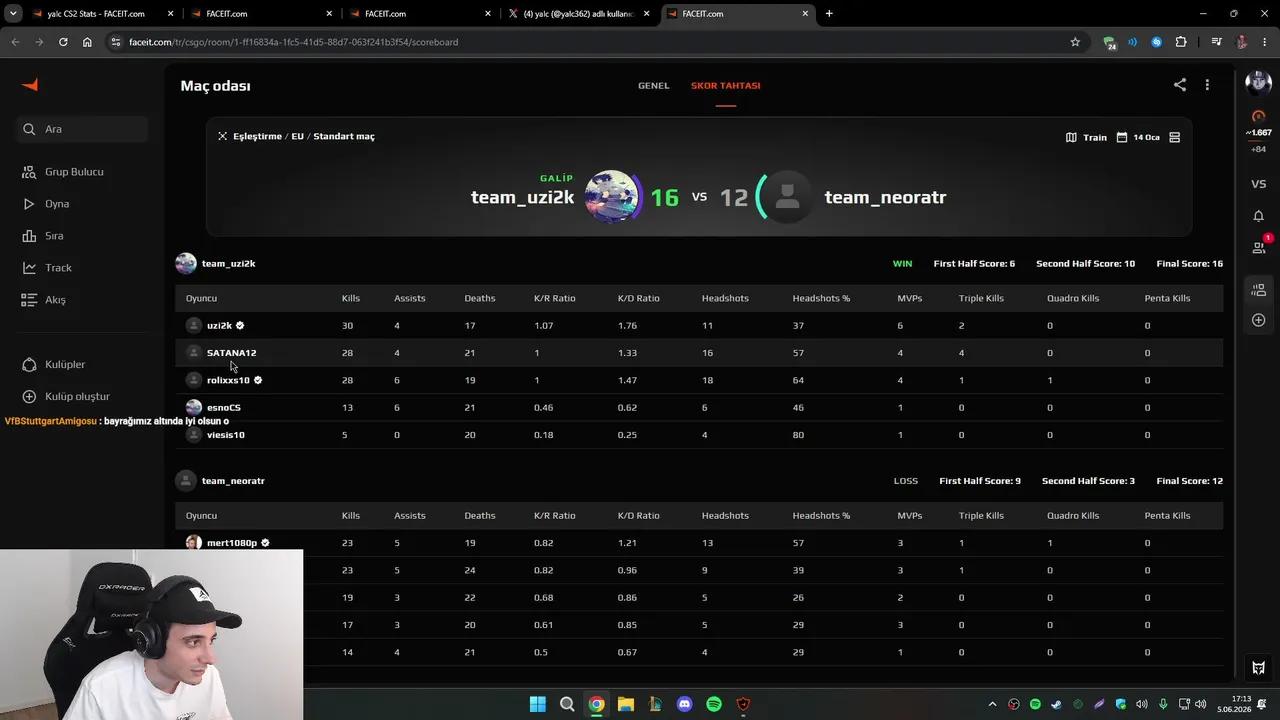1280x720 pixels.
Task: Open match room three-dot options menu
Action: (x=1207, y=85)
